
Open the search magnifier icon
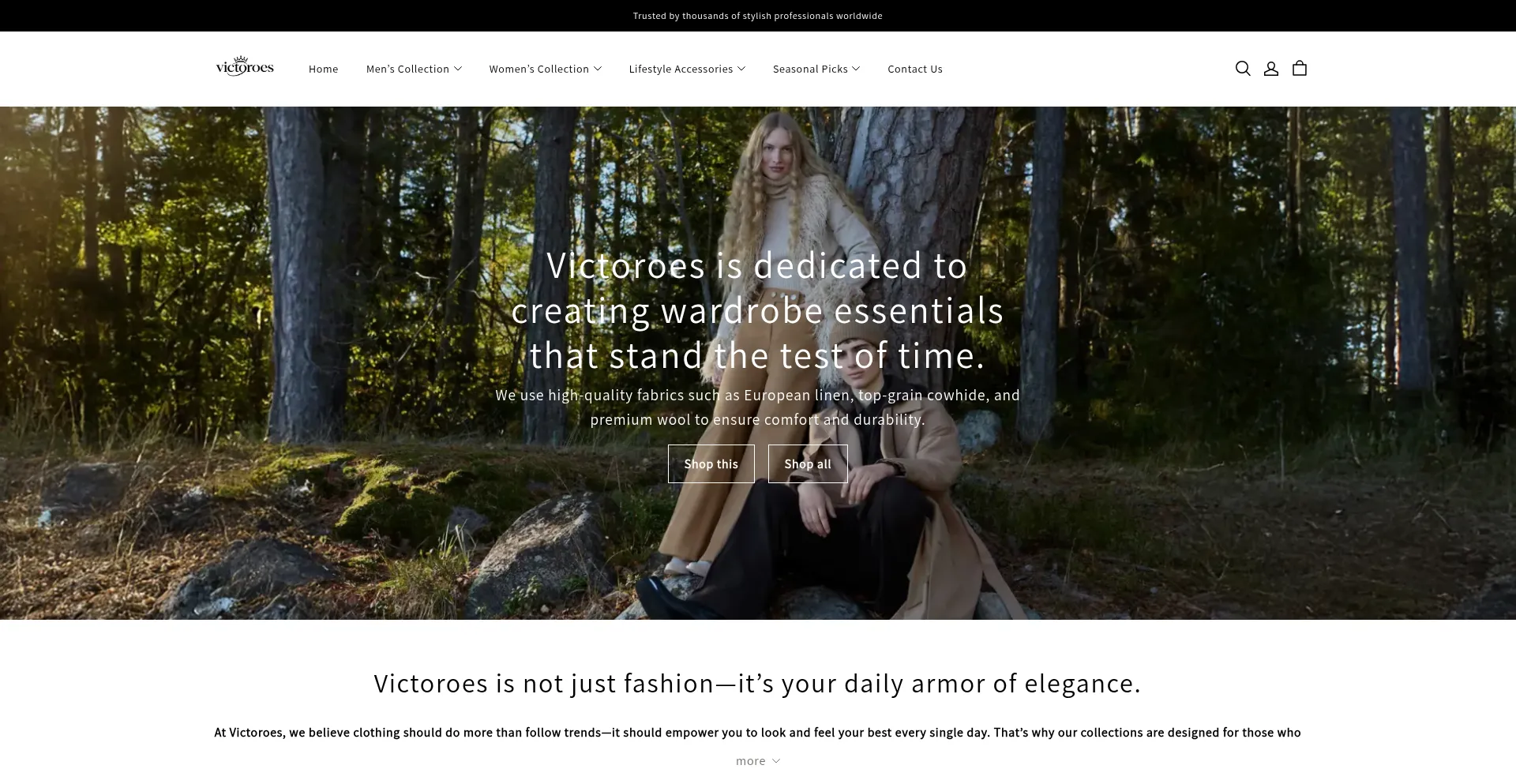click(x=1243, y=69)
